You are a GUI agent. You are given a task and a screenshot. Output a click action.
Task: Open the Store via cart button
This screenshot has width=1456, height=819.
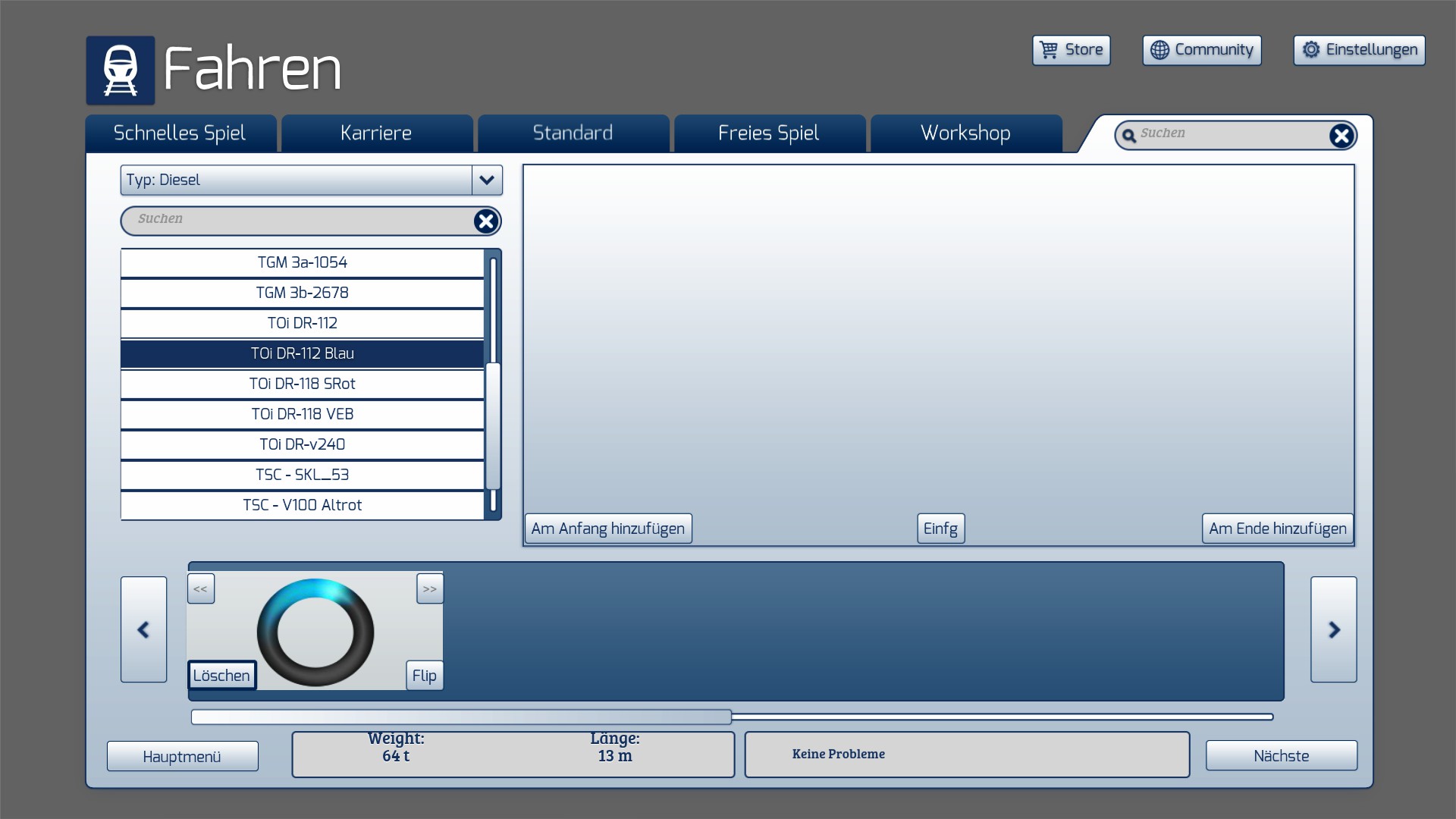coord(1071,50)
